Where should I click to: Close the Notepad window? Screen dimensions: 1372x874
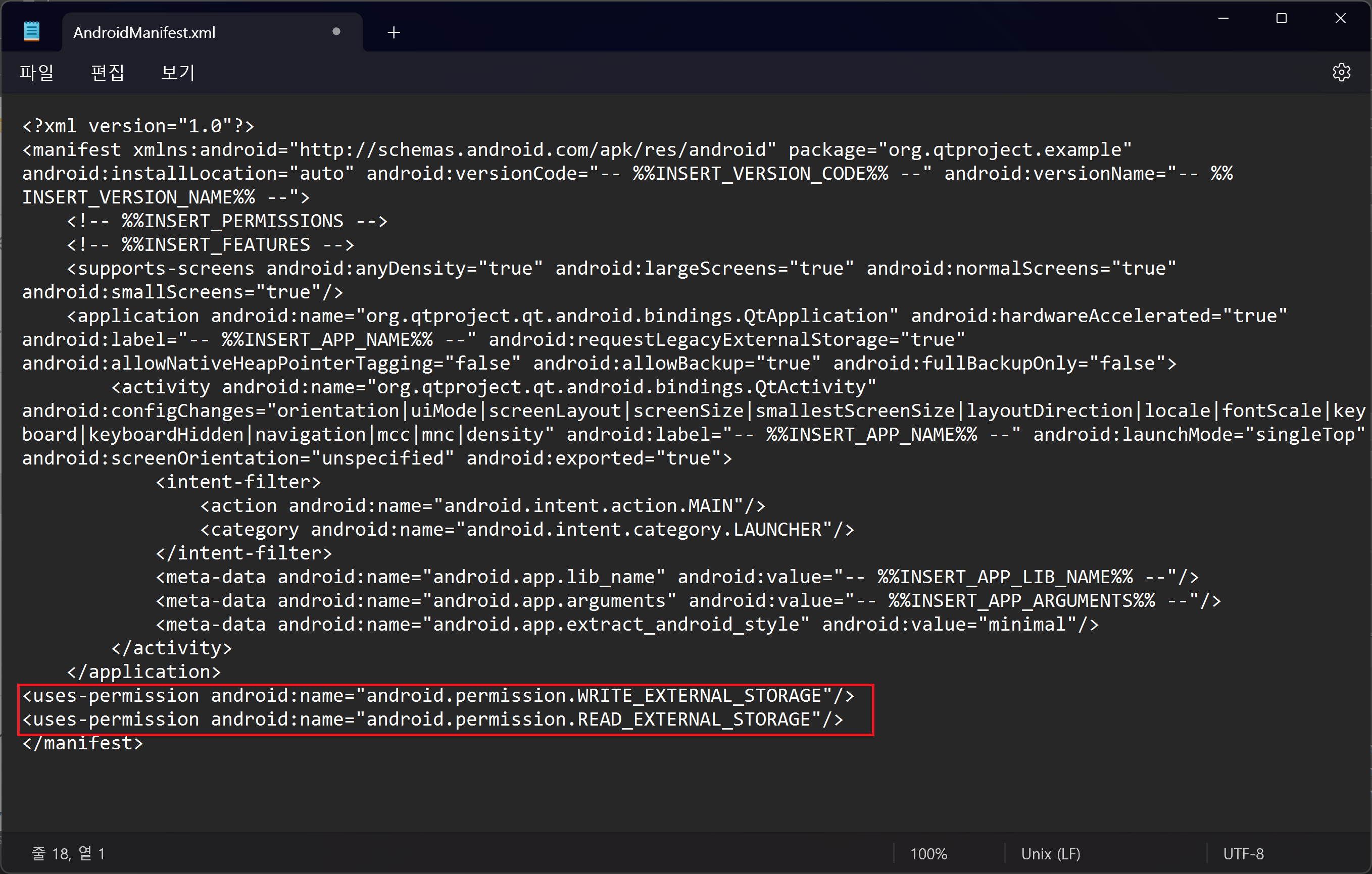tap(1340, 19)
